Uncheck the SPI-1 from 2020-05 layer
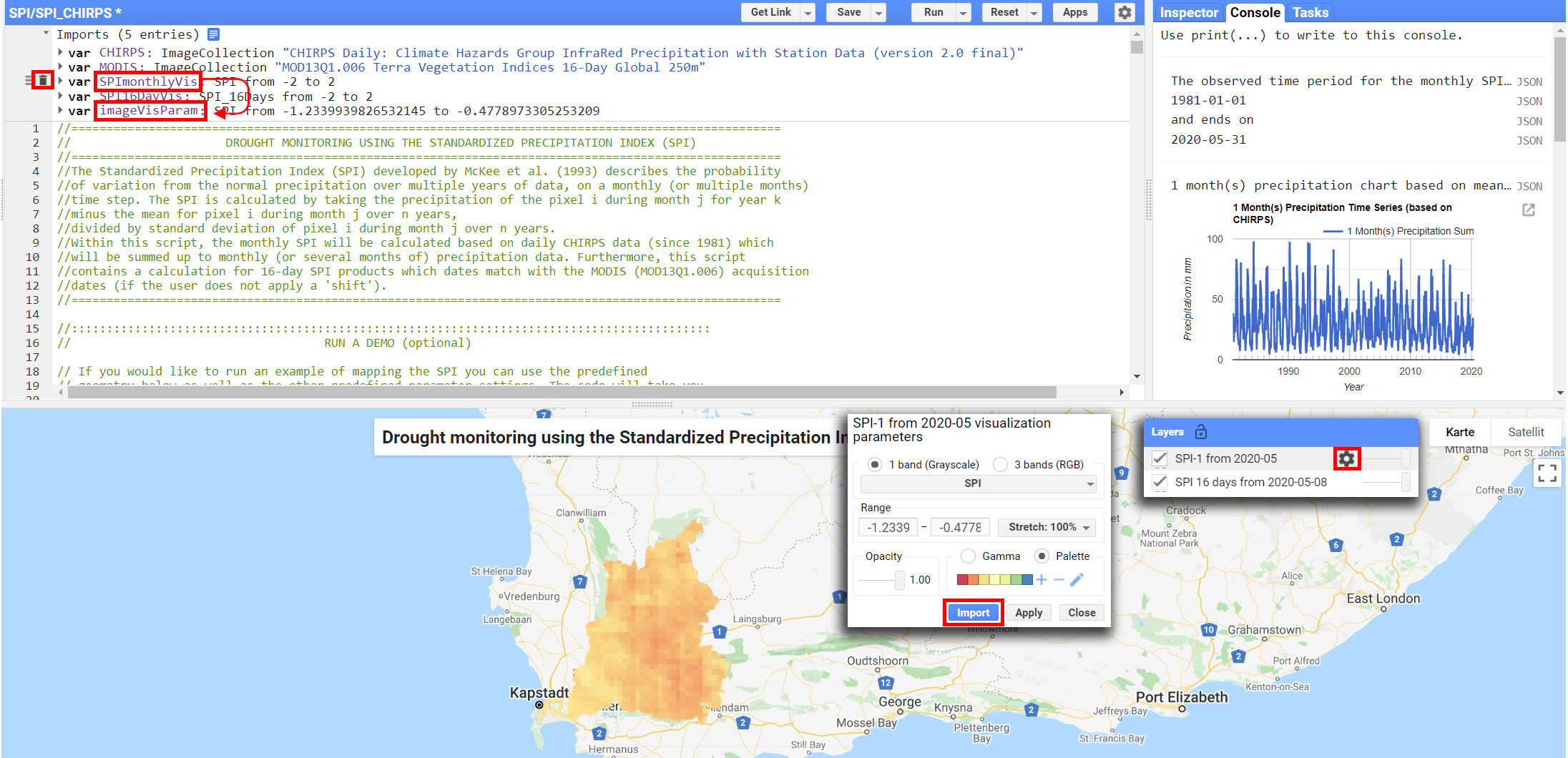1568x758 pixels. tap(1160, 458)
